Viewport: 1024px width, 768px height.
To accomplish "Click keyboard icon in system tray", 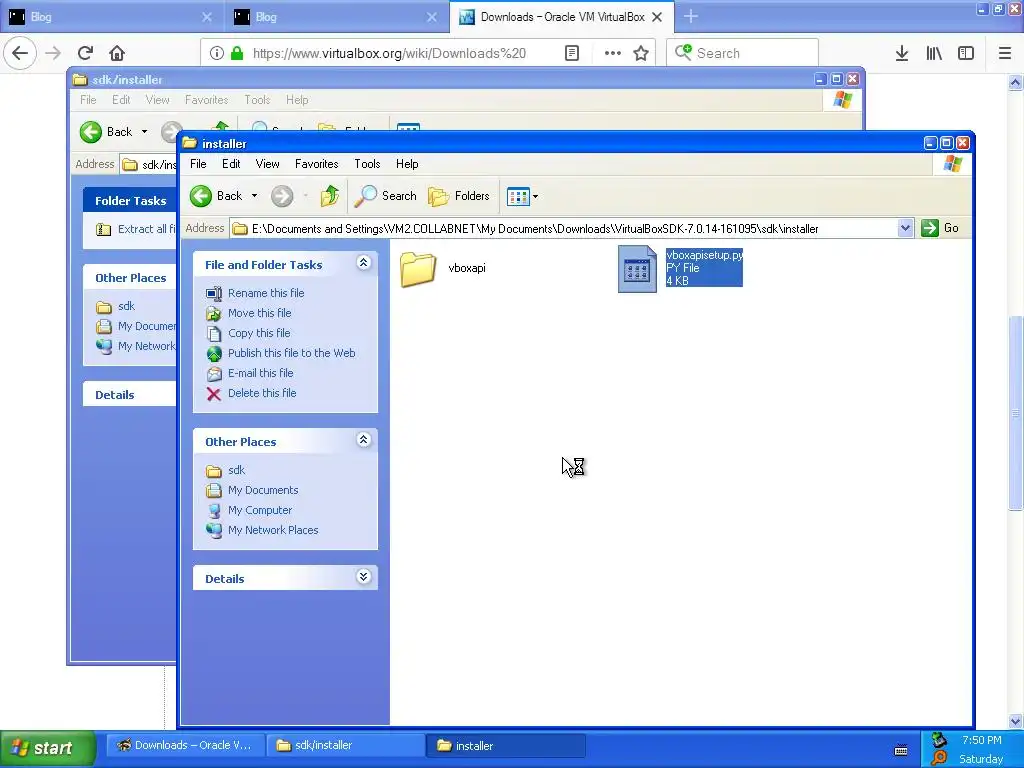I will (901, 750).
